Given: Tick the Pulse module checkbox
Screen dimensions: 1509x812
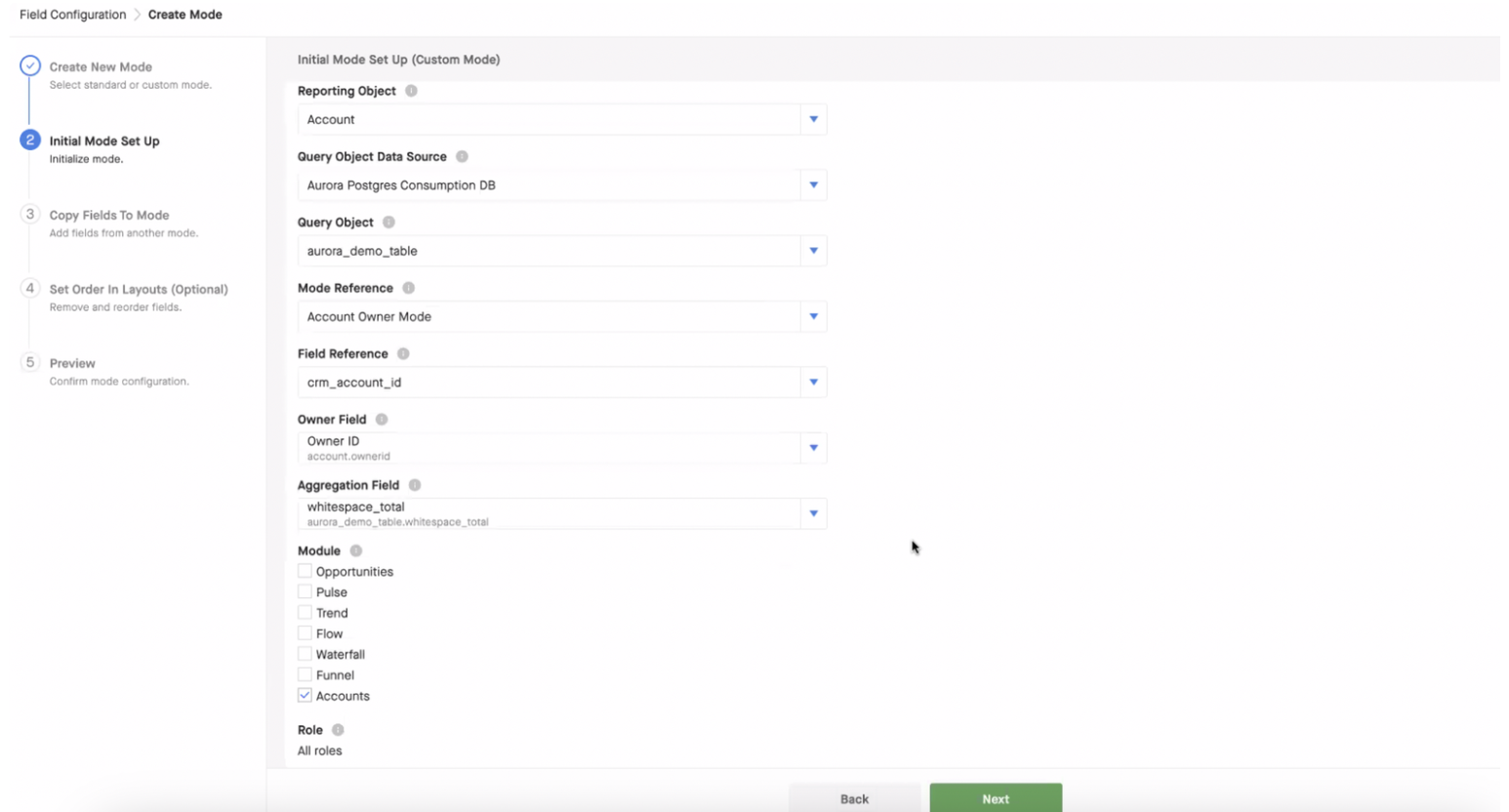Looking at the screenshot, I should tap(305, 591).
